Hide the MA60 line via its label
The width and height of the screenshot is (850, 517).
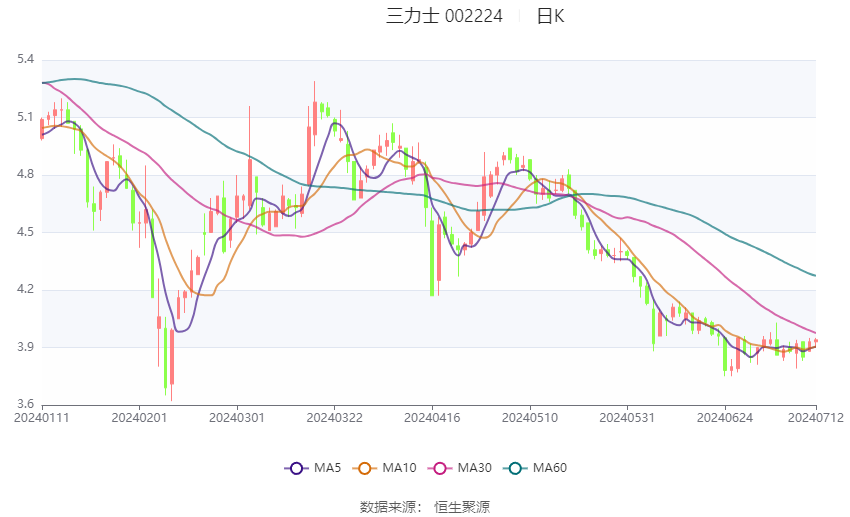[550, 468]
